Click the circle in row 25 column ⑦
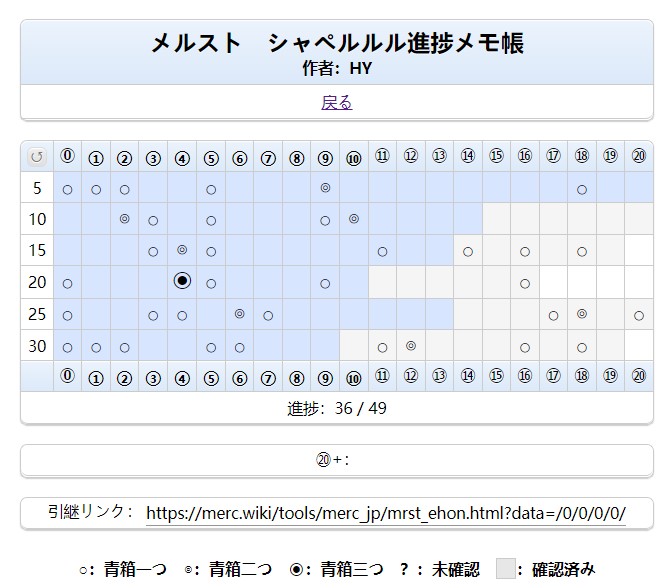This screenshot has width=672, height=588. tap(268, 316)
